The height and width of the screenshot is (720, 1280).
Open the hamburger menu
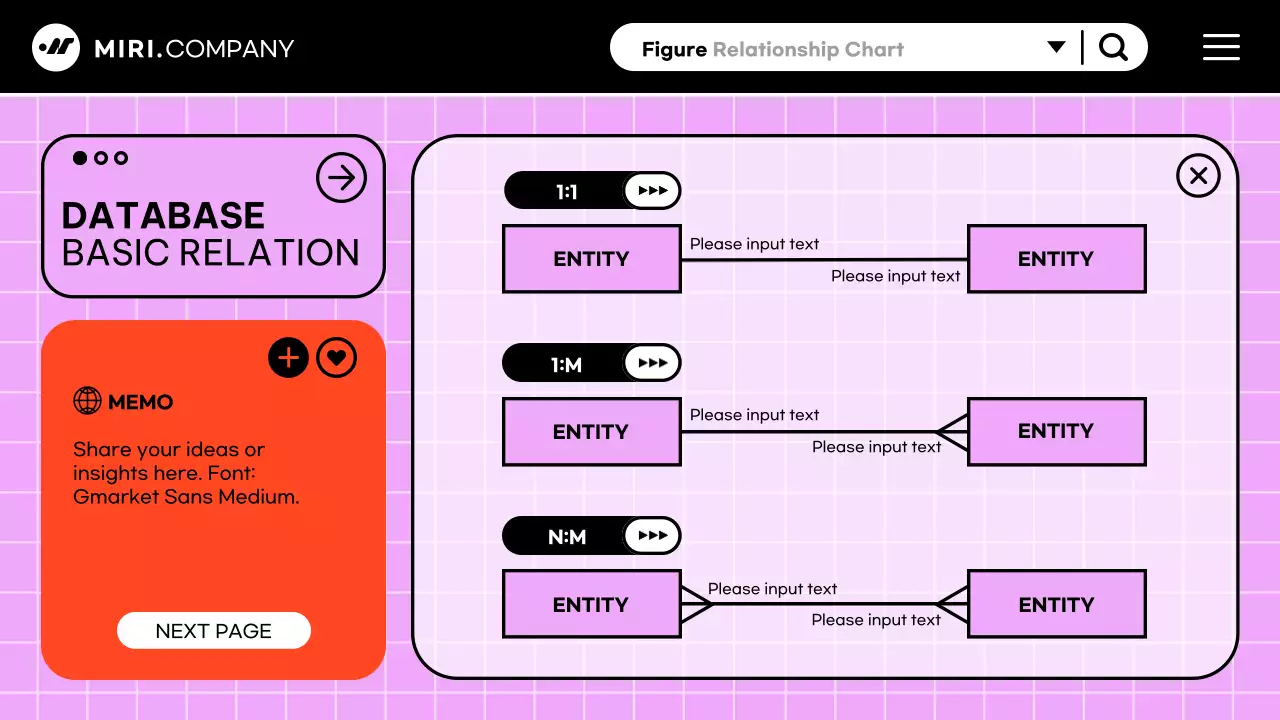(1221, 47)
